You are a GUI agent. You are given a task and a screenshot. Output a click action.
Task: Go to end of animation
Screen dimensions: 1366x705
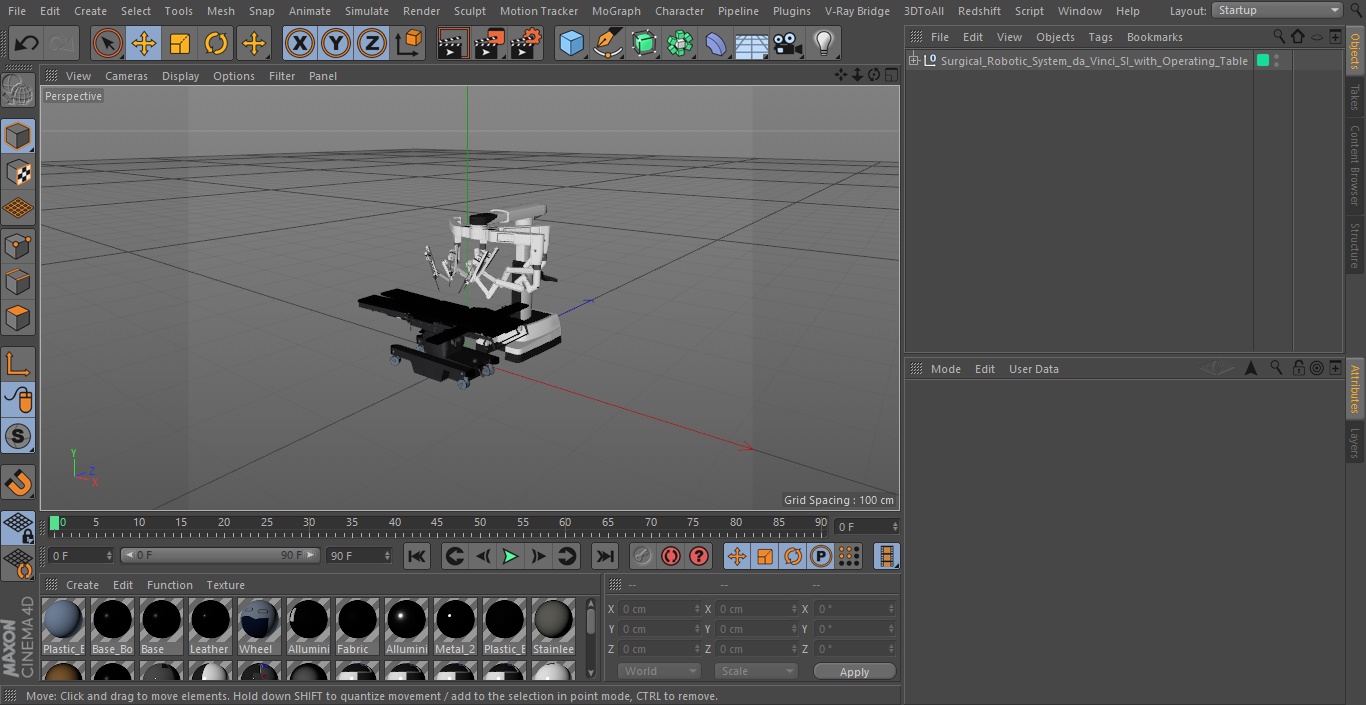[604, 556]
